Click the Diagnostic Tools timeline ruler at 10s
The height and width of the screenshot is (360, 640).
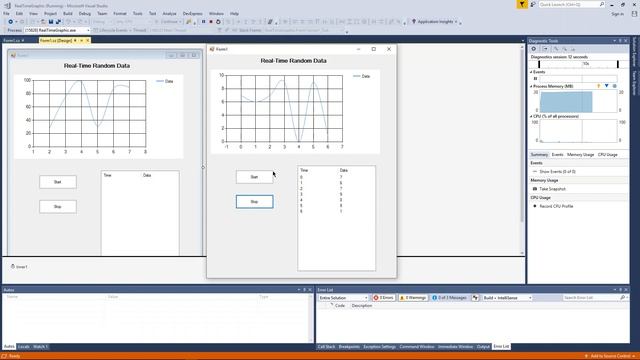[x=586, y=64]
